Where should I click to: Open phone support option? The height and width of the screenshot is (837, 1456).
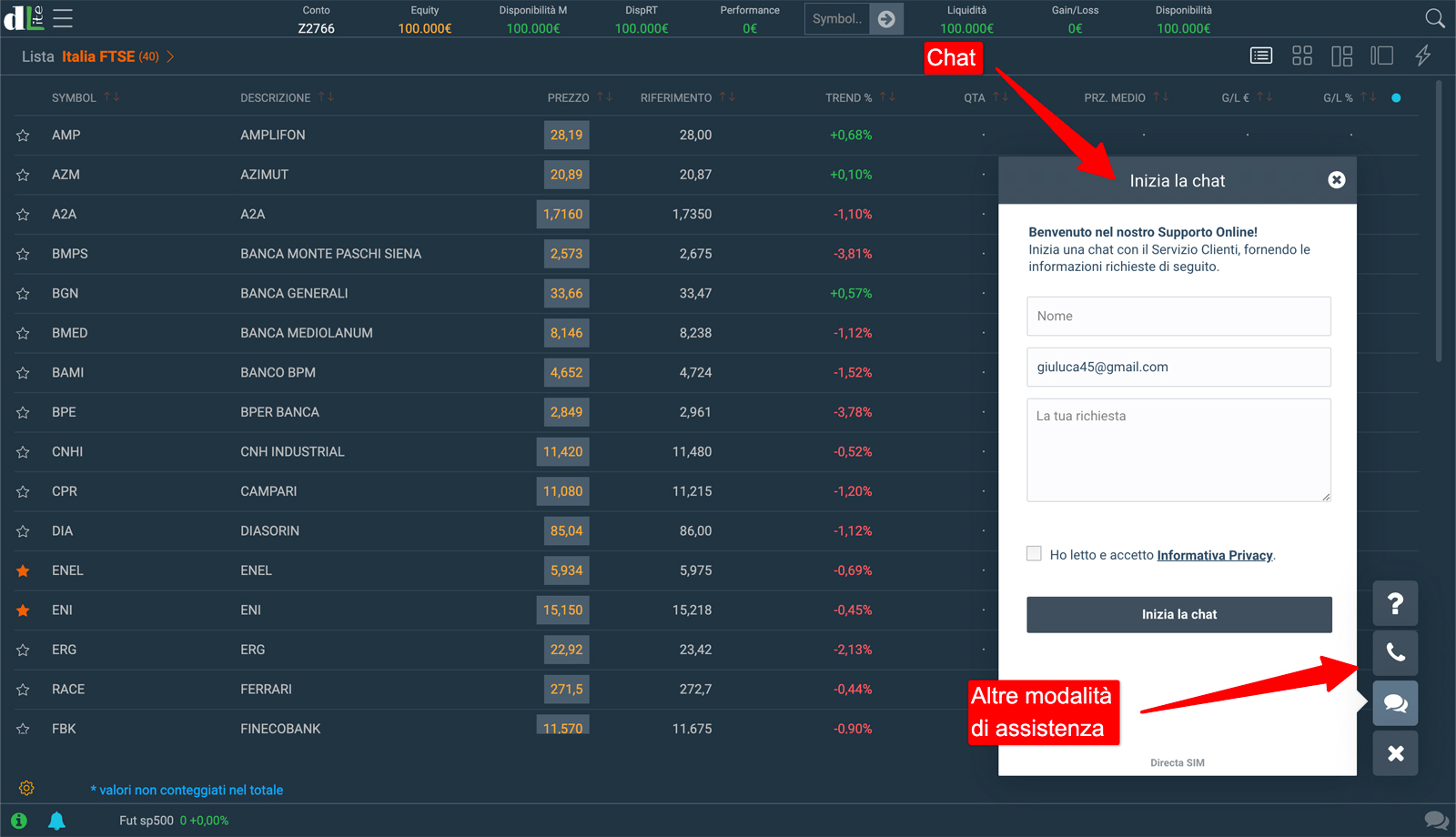coord(1395,652)
